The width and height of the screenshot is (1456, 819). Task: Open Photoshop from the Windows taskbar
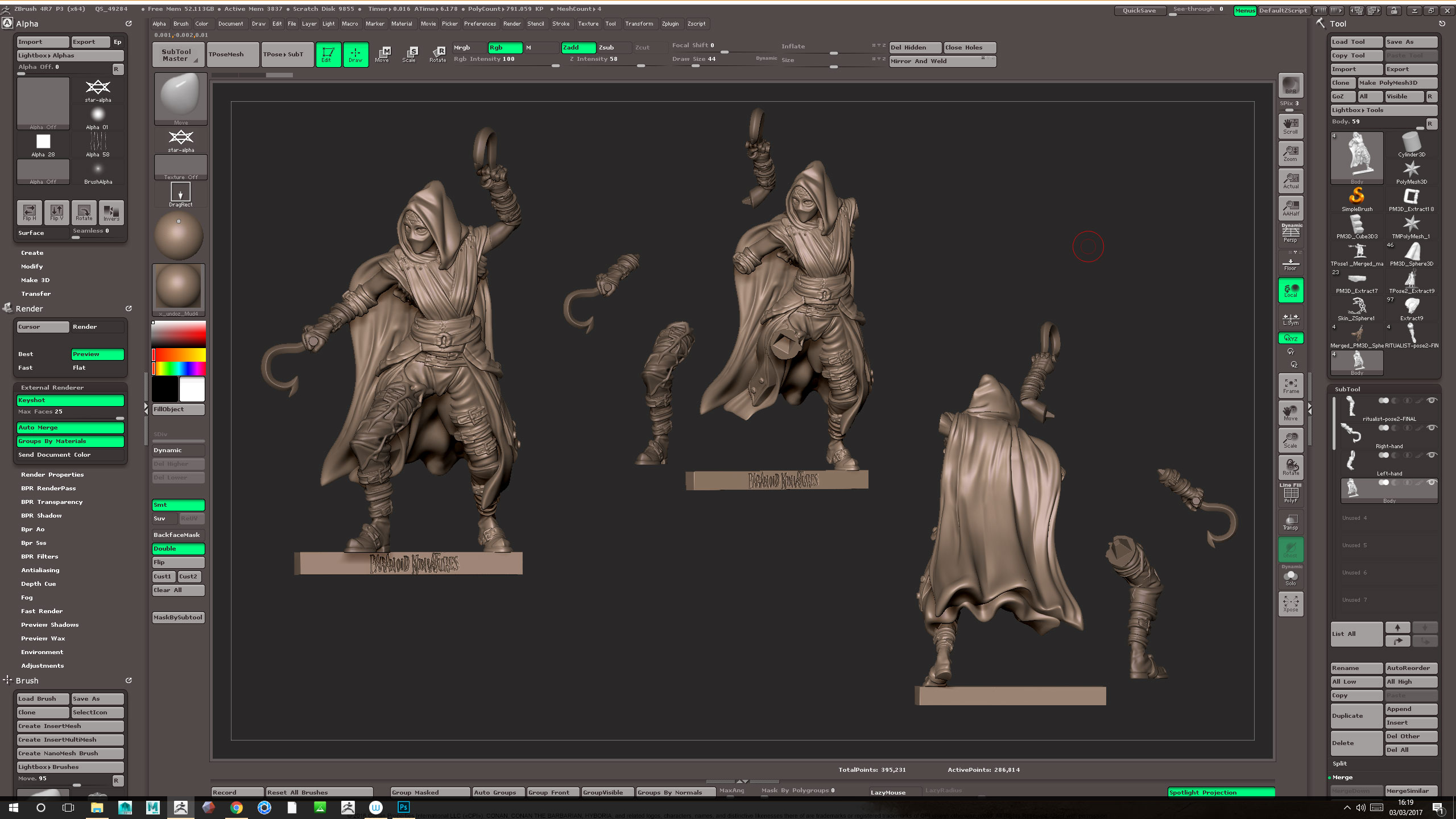point(403,808)
